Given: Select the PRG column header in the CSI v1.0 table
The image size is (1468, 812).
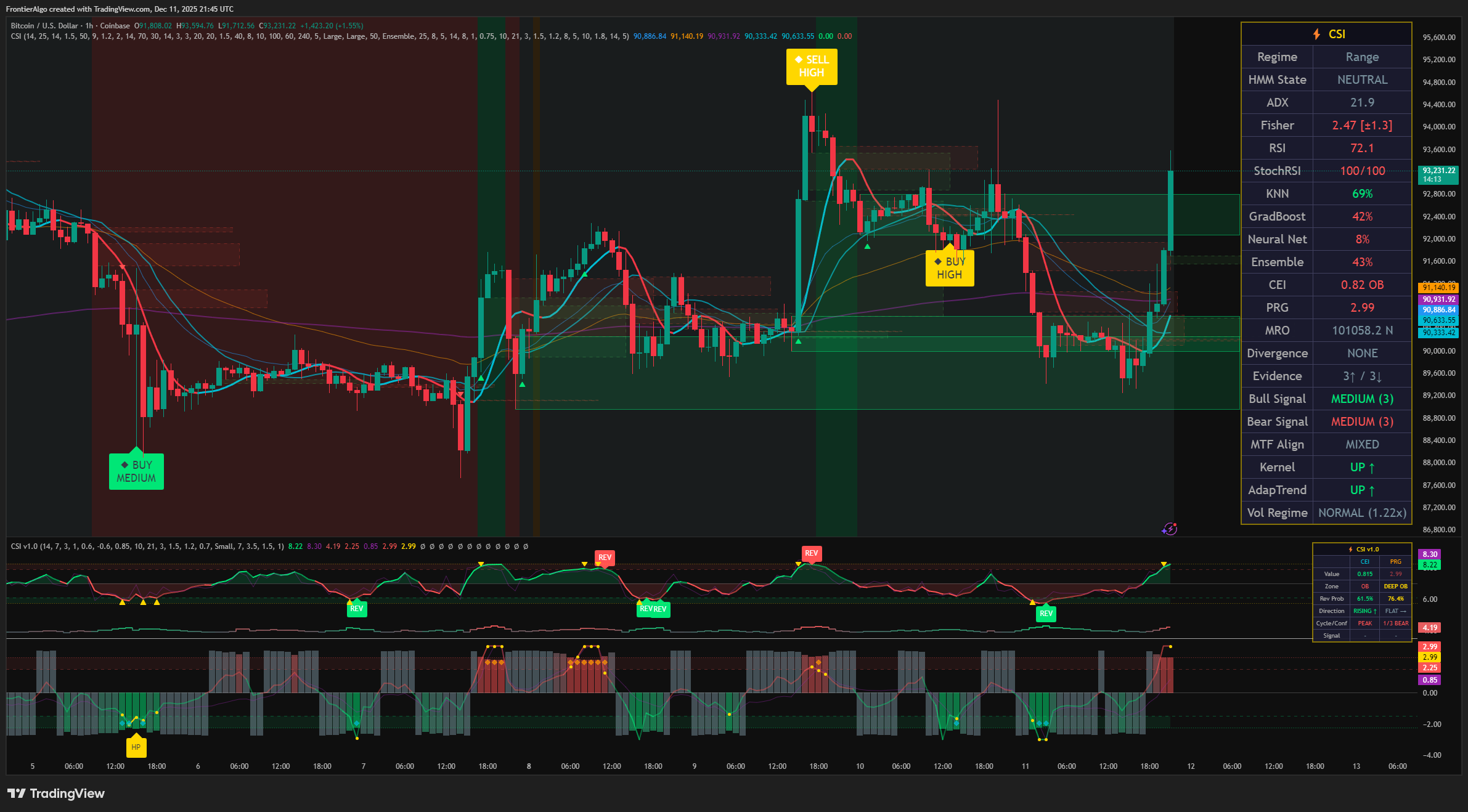Looking at the screenshot, I should click(x=1395, y=561).
